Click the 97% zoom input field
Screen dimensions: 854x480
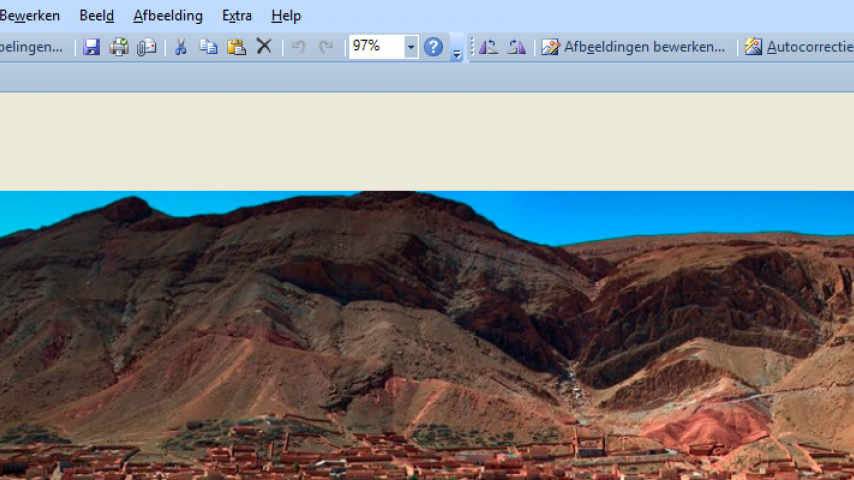click(376, 47)
